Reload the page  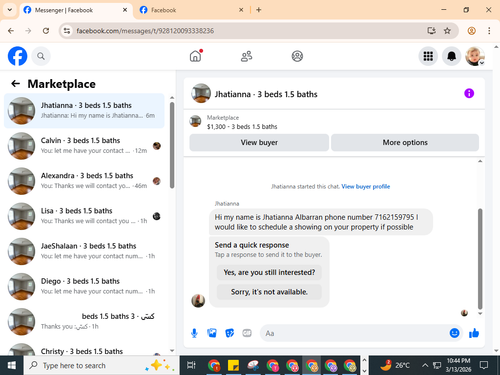tap(46, 31)
